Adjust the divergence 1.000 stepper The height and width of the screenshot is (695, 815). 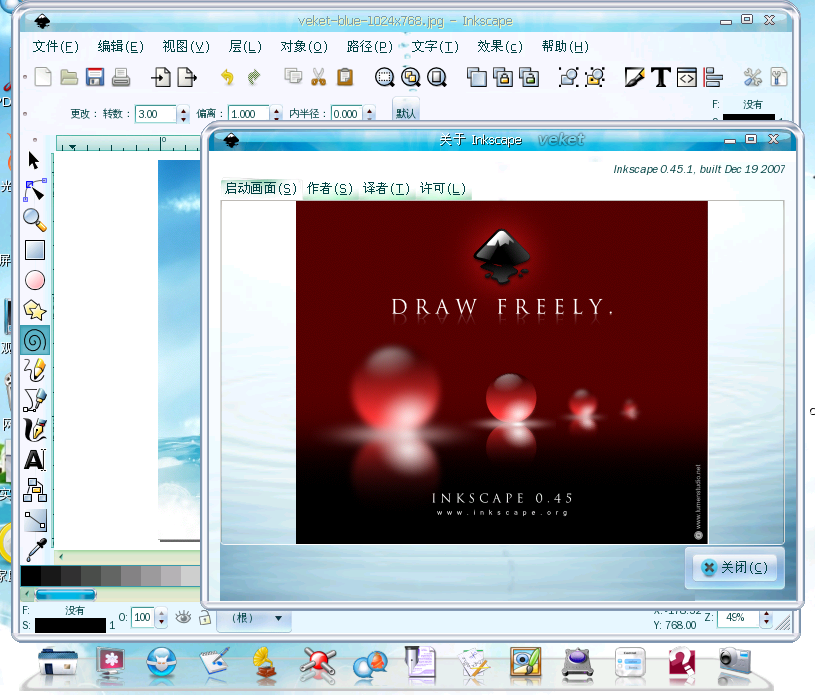coord(277,114)
